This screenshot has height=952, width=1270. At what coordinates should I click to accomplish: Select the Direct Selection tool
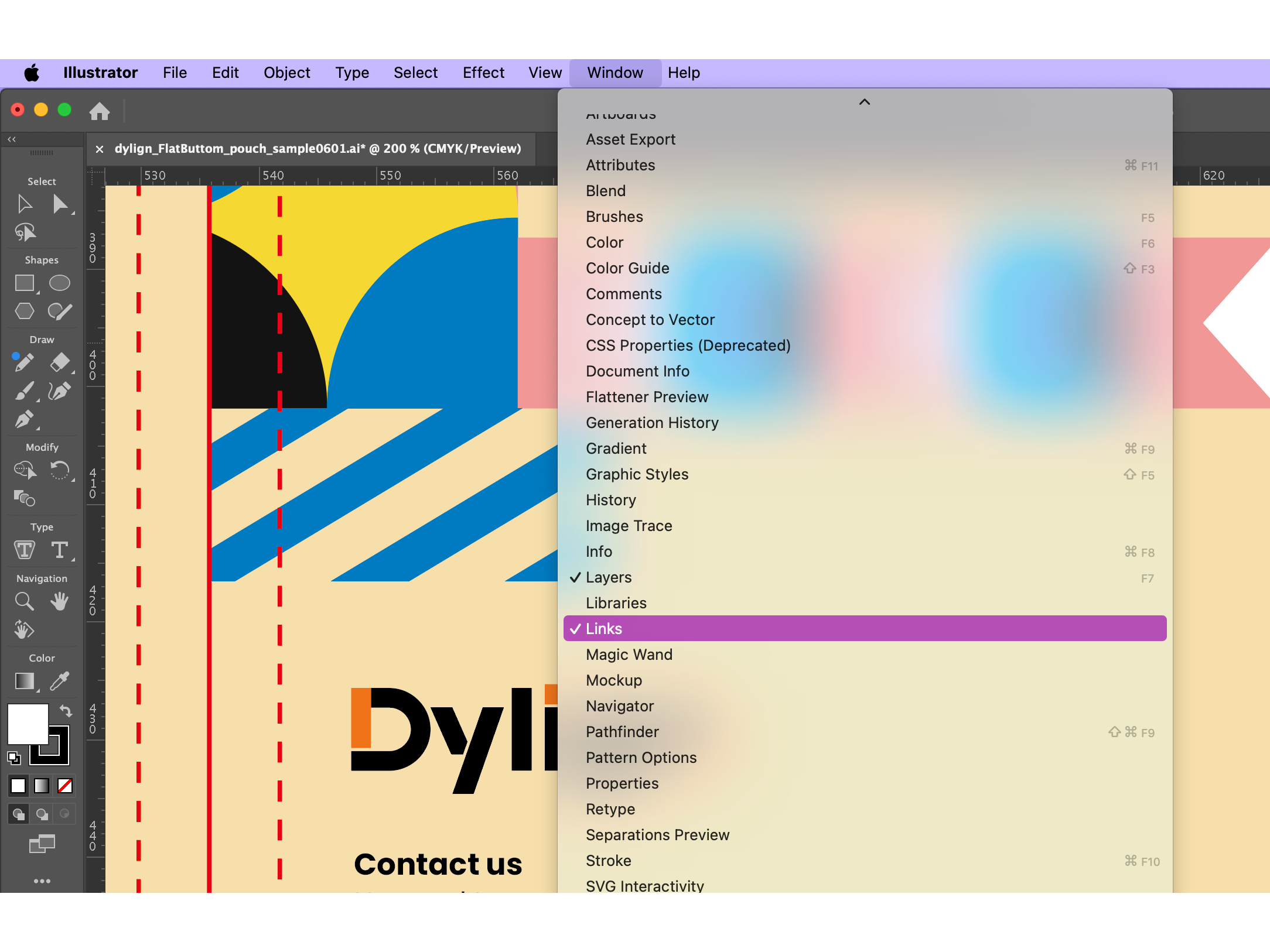click(60, 204)
